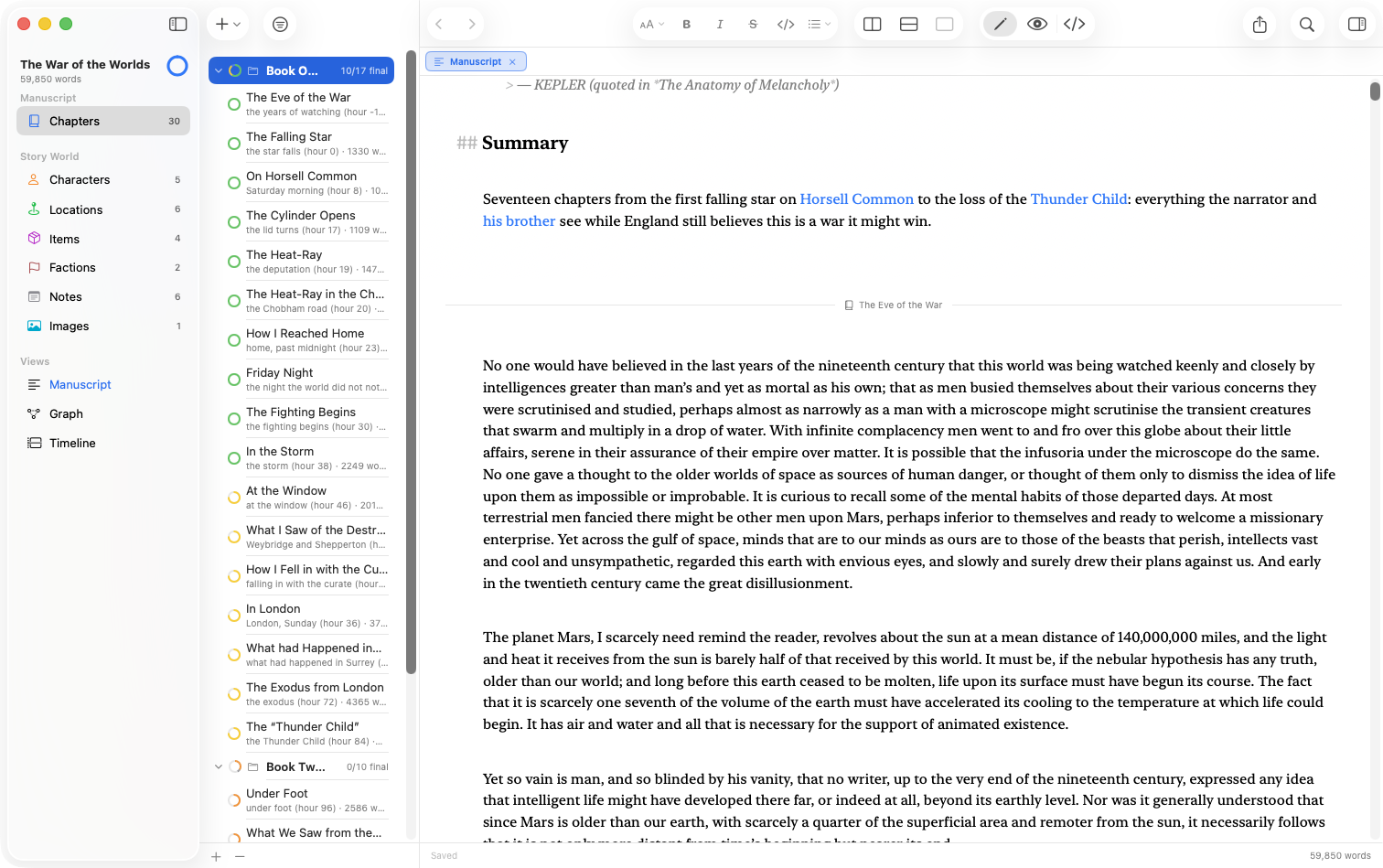1383x868 pixels.
Task: Switch to Timeline view
Action: coord(103,444)
